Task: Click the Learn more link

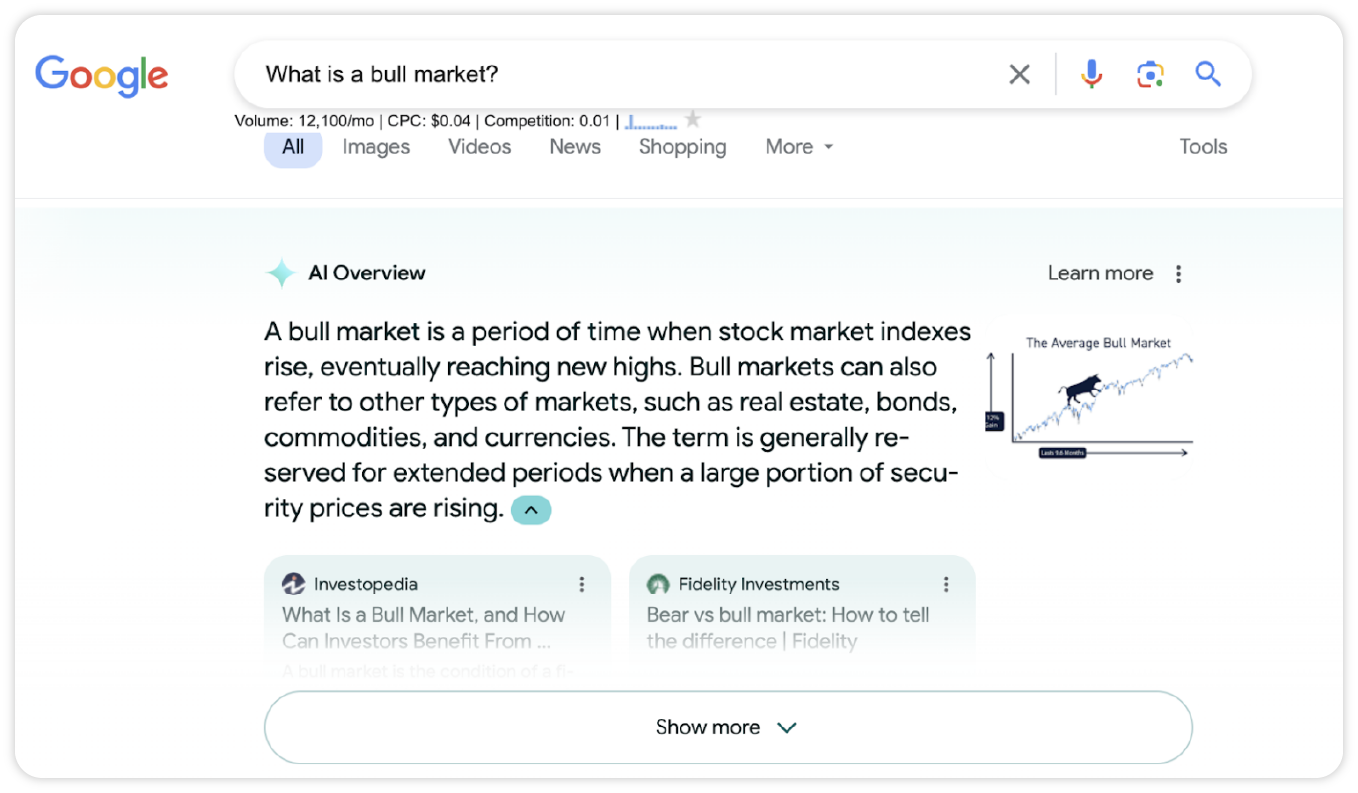Action: 1100,273
